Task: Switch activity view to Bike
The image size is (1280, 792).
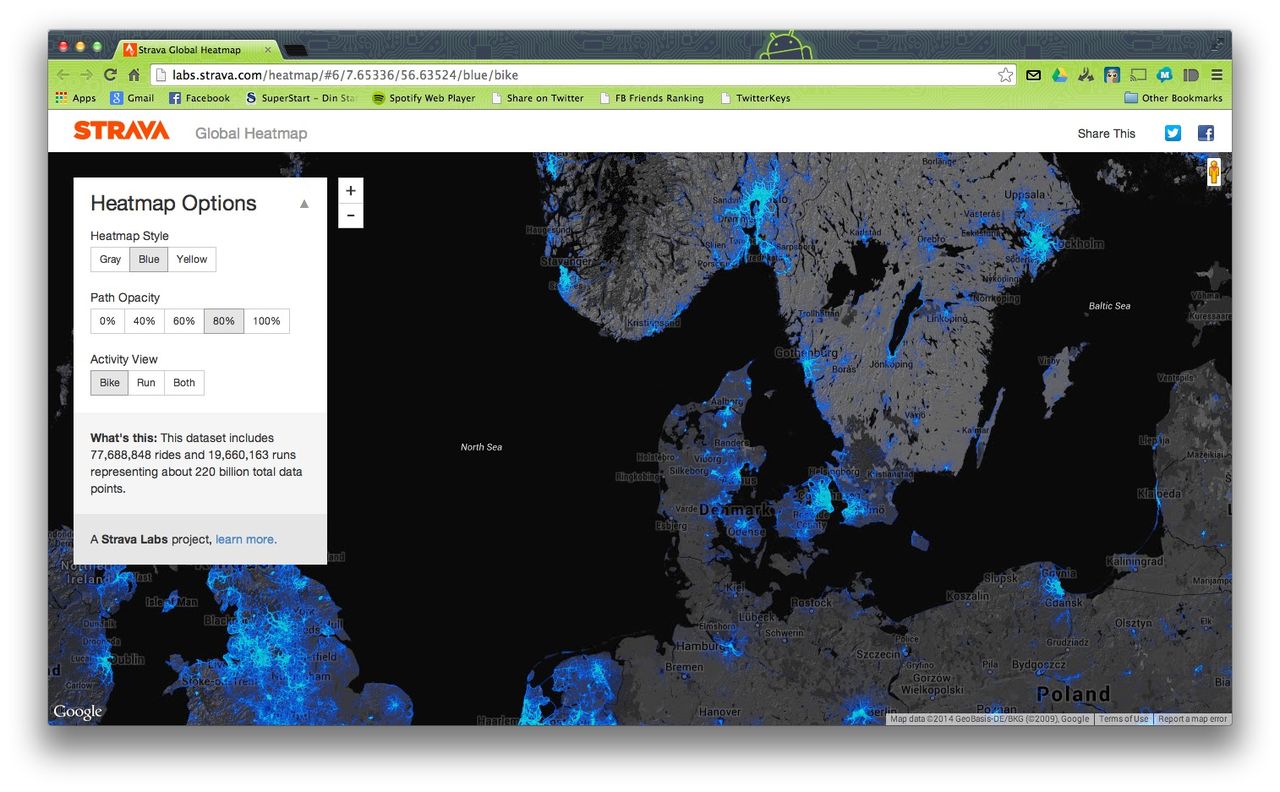Action: pos(110,383)
